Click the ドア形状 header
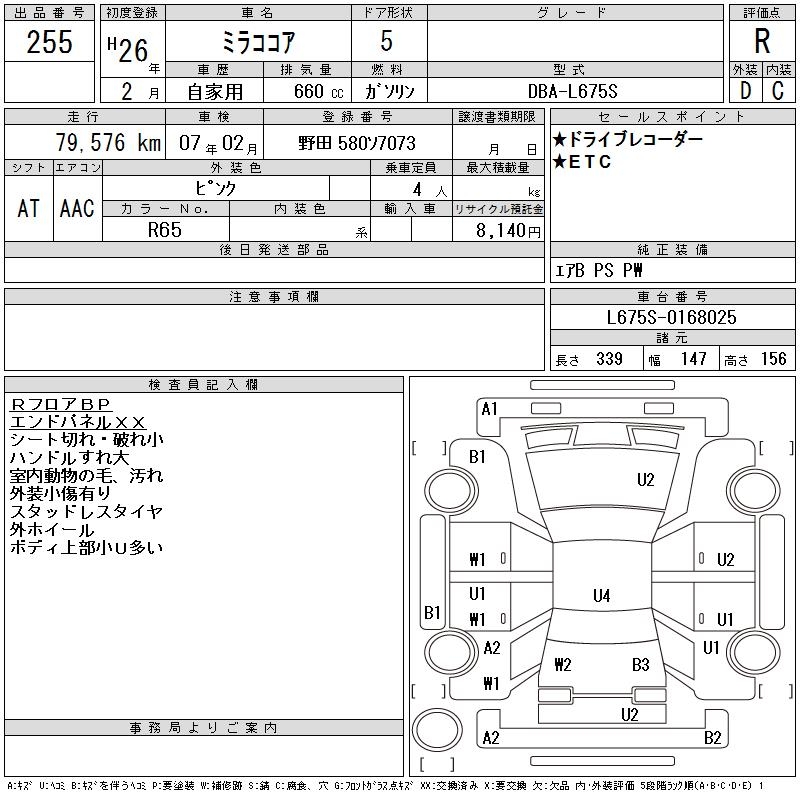800x800 pixels. (x=388, y=13)
